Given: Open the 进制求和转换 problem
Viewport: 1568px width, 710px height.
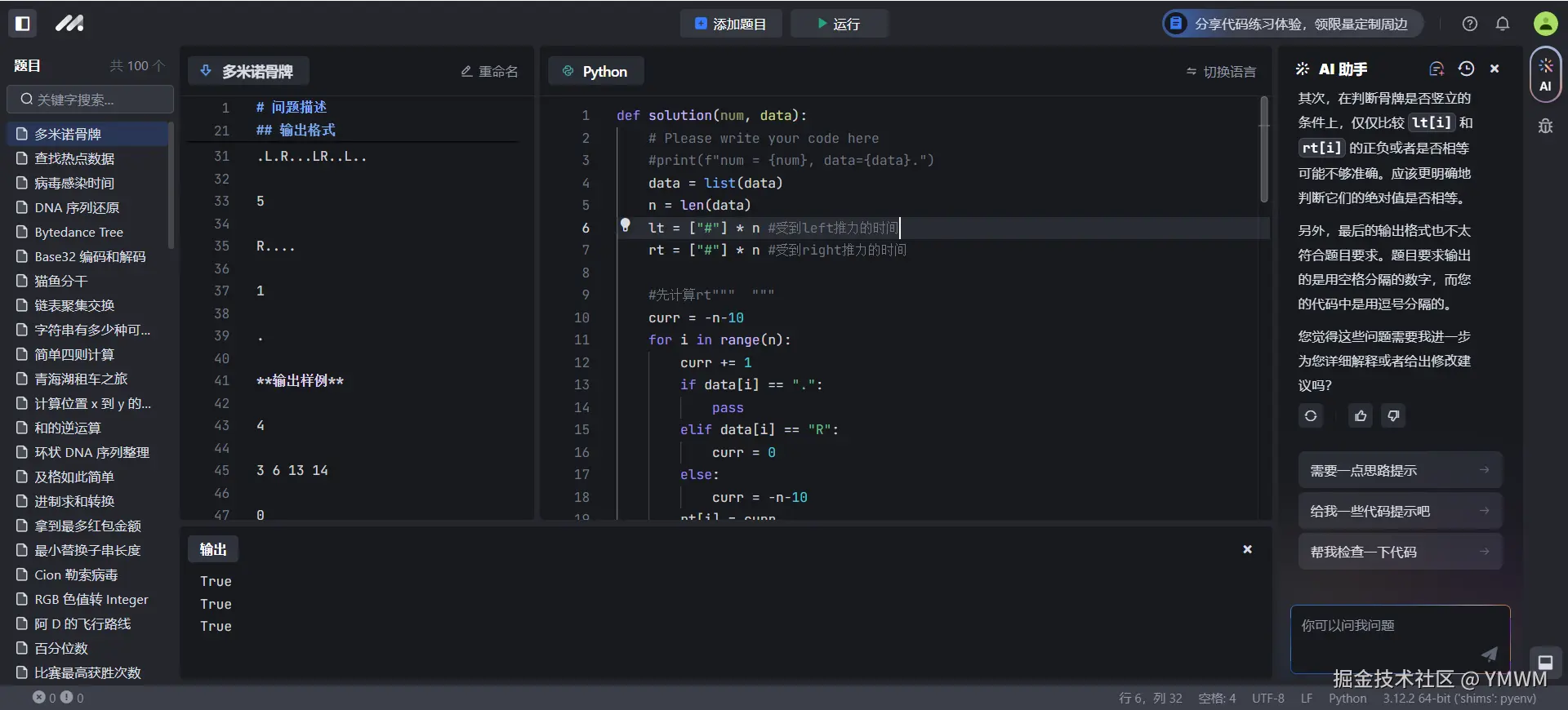Looking at the screenshot, I should pos(87,501).
